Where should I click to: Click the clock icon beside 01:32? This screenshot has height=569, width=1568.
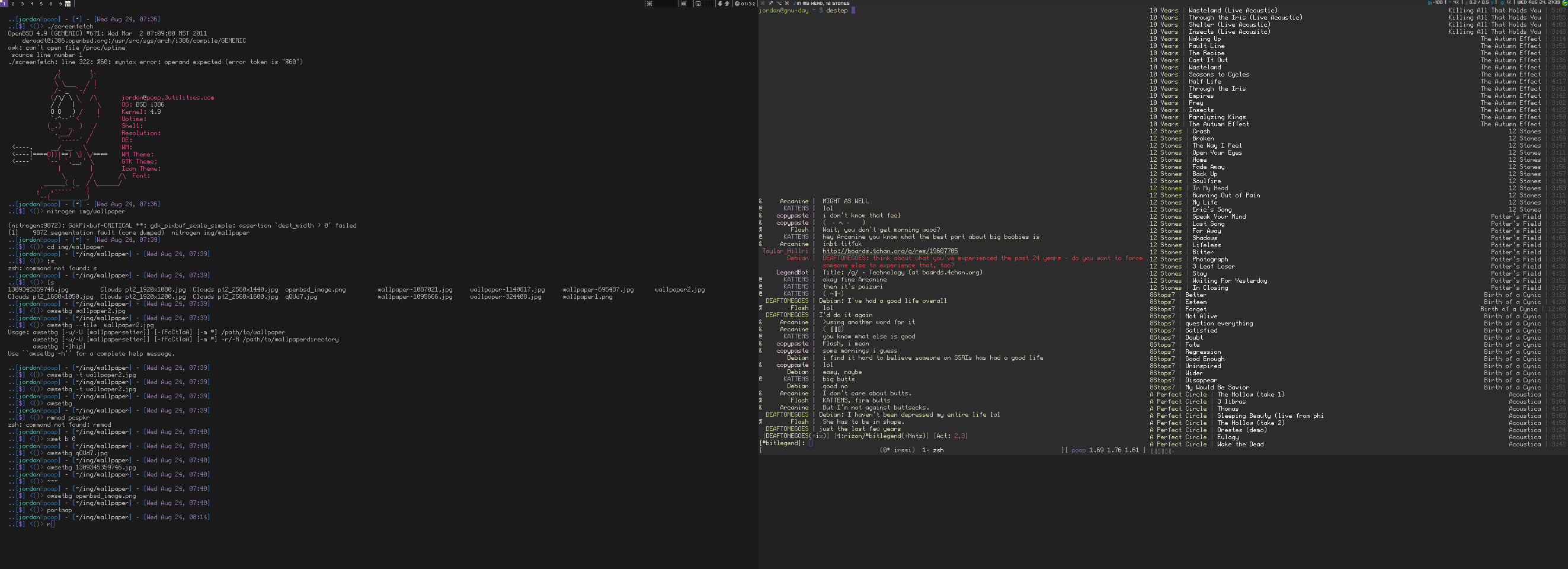737,4
